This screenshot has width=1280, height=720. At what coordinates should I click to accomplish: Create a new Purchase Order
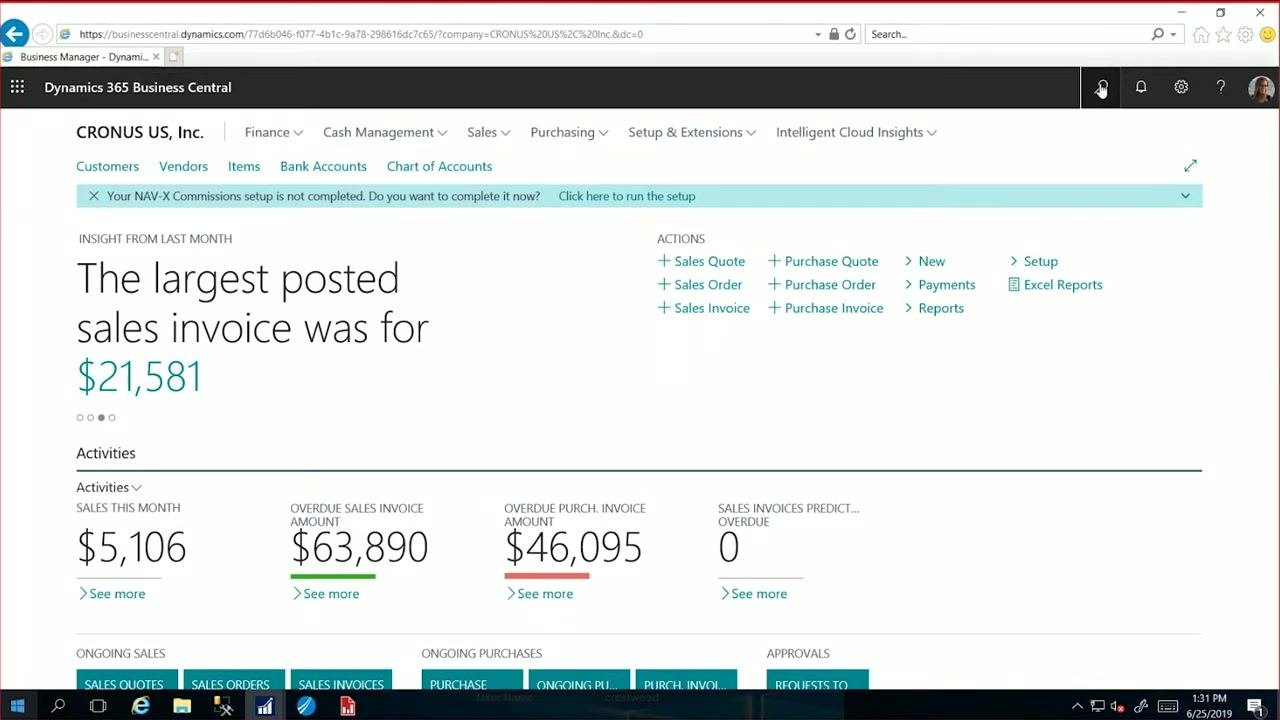point(822,285)
